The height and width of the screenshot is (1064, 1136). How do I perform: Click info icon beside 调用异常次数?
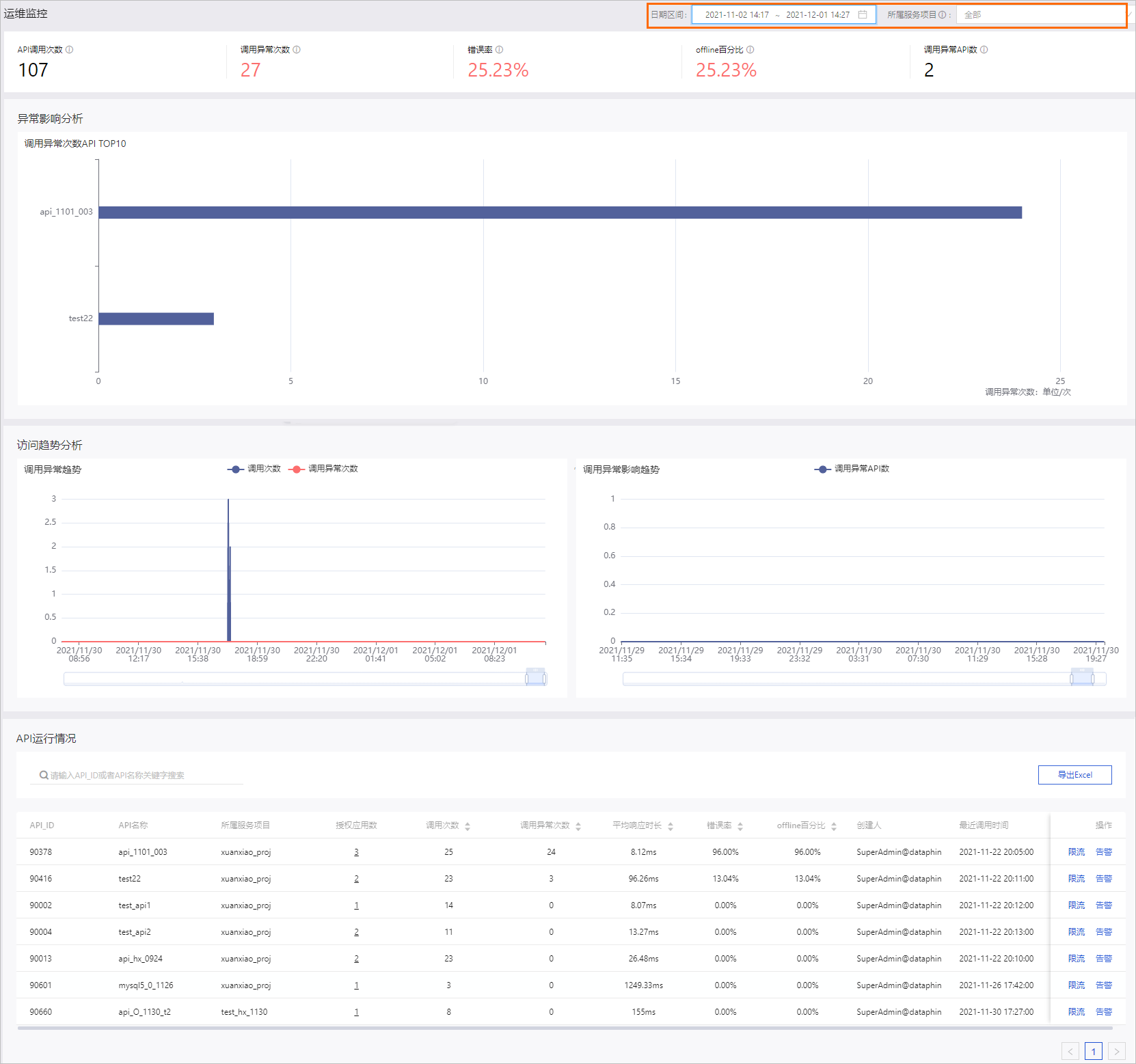(x=297, y=50)
